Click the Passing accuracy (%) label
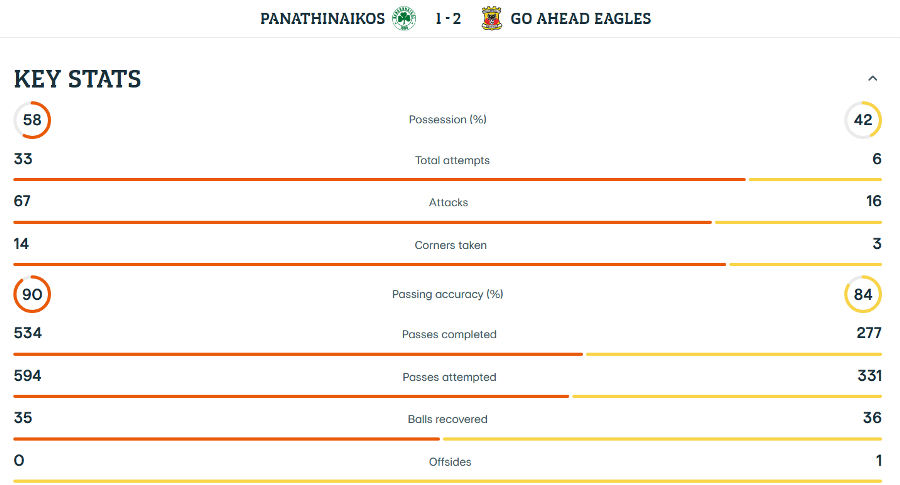 [448, 294]
